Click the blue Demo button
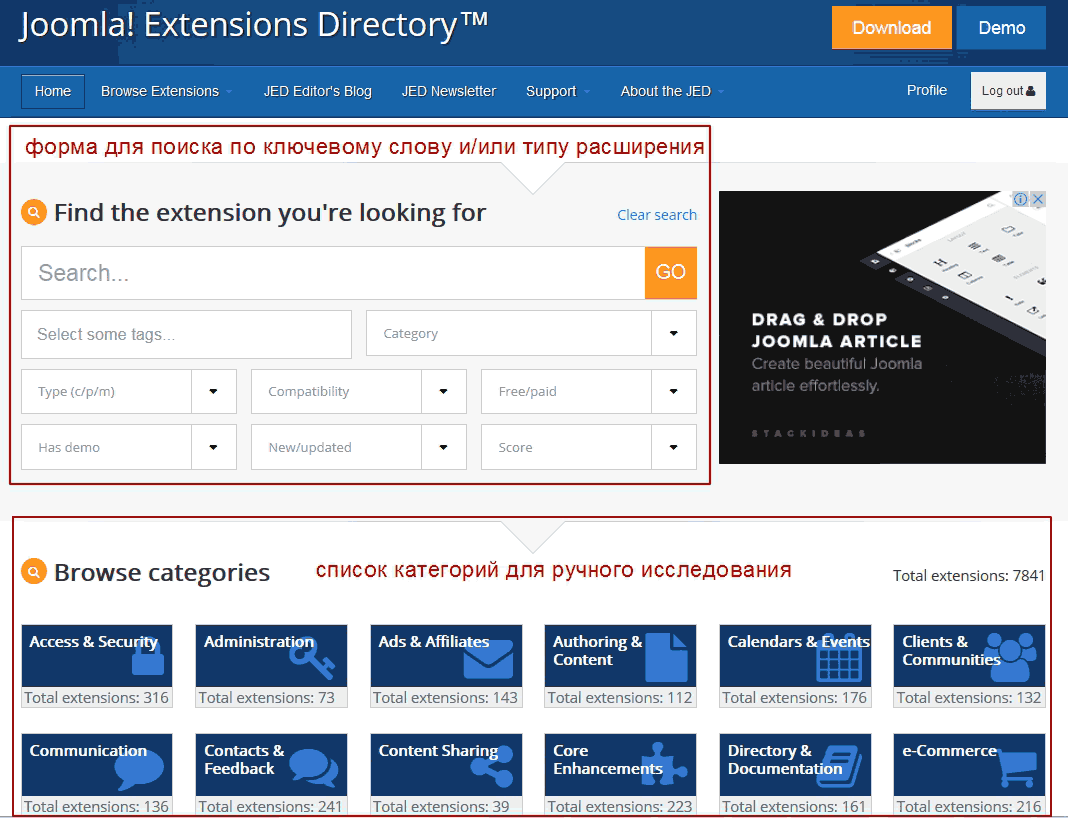The width and height of the screenshot is (1068, 818). coord(1001,28)
